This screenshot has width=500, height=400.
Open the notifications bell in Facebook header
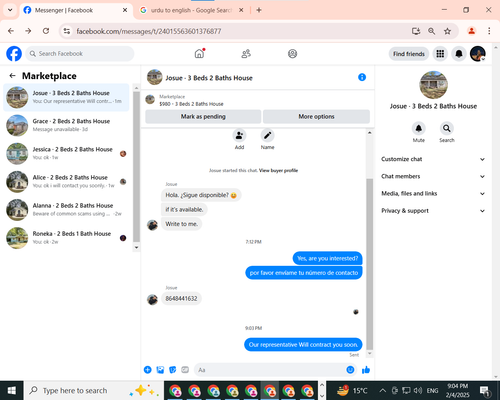coord(459,54)
